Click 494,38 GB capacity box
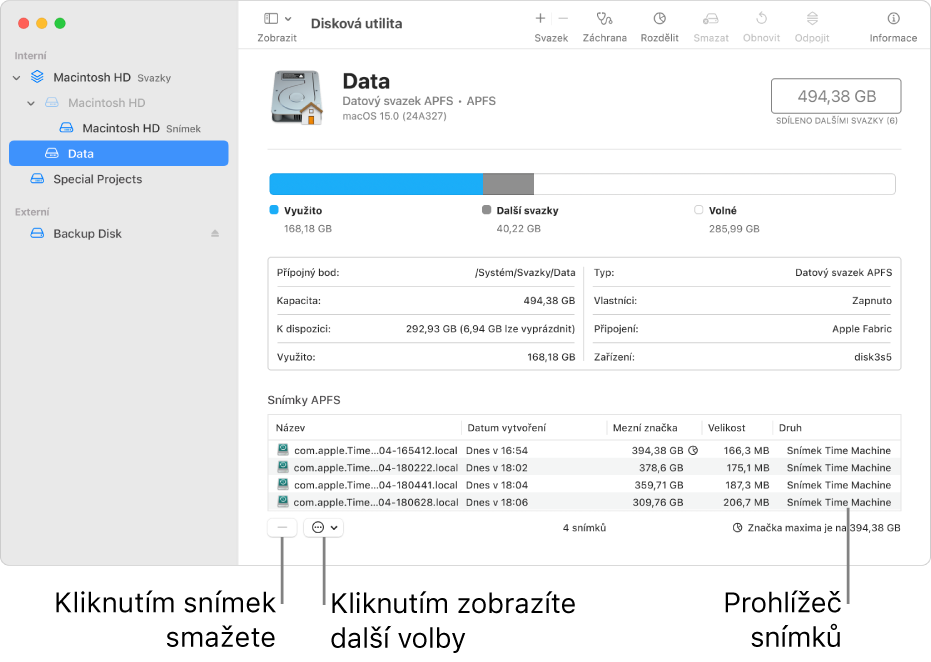 [x=836, y=96]
